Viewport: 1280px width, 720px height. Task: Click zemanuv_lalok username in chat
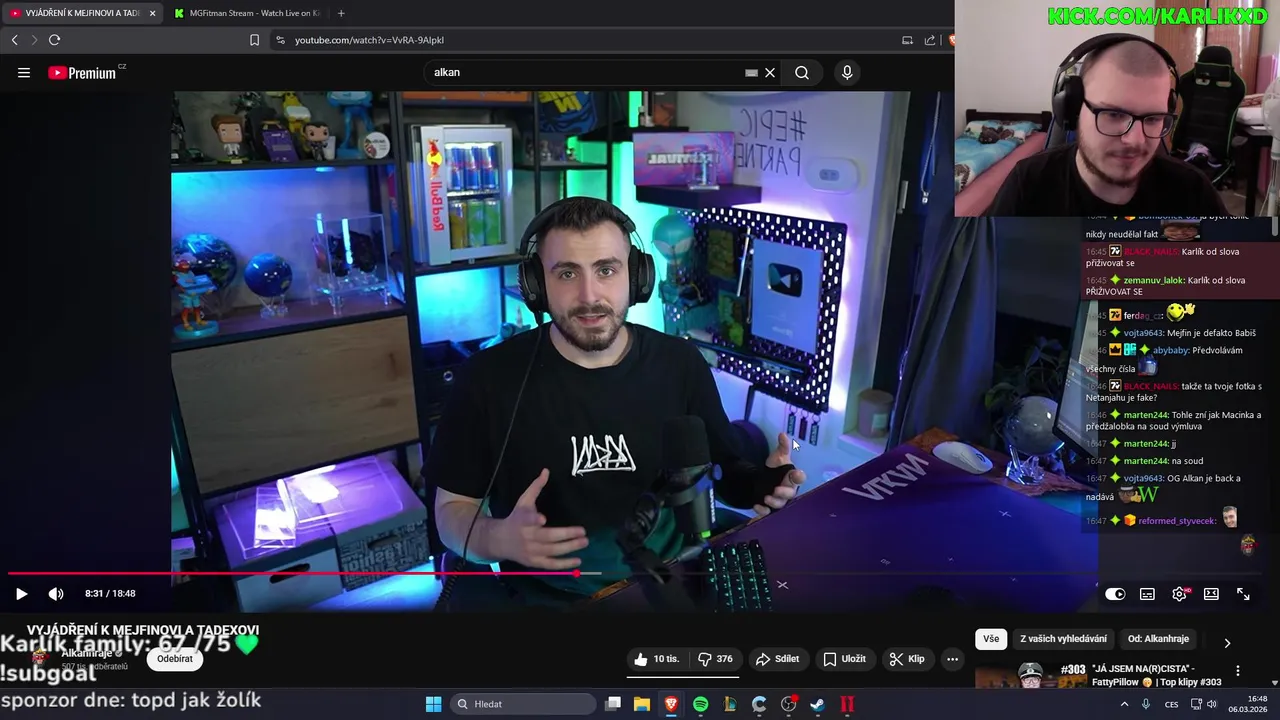(1153, 281)
